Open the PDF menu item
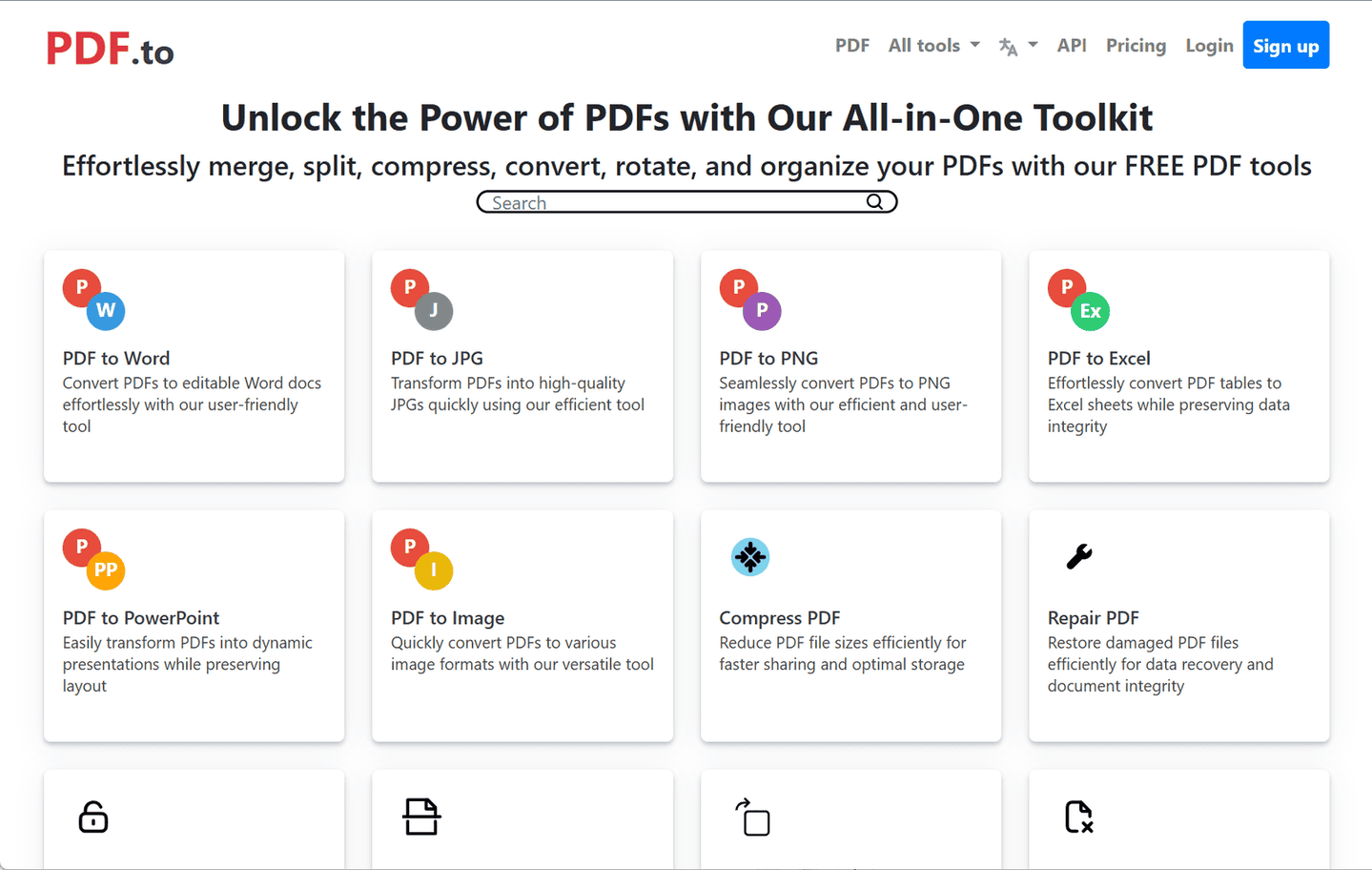The height and width of the screenshot is (870, 1372). click(851, 45)
